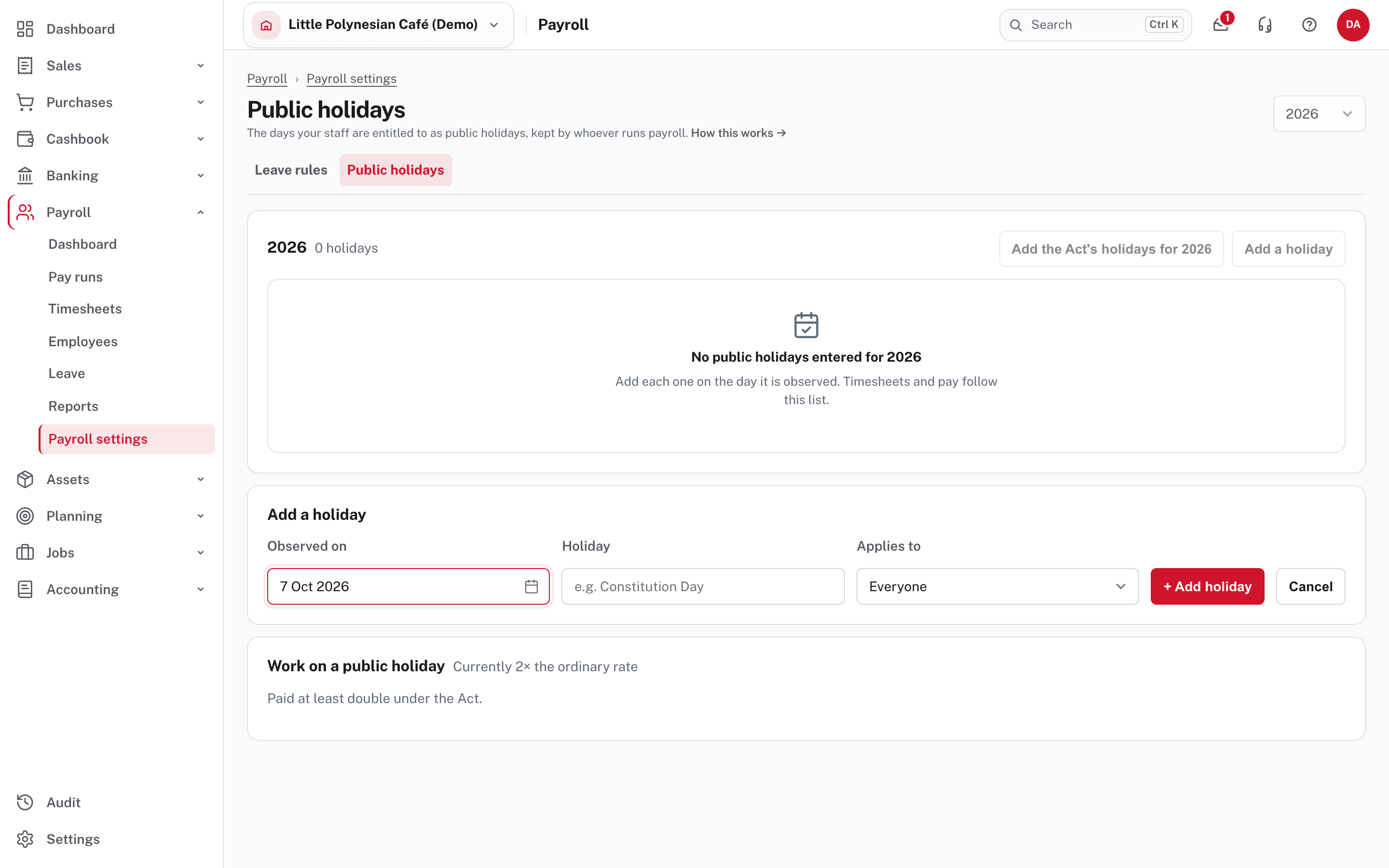Image resolution: width=1389 pixels, height=868 pixels.
Task: Expand the Purchases menu chevron
Action: (200, 102)
